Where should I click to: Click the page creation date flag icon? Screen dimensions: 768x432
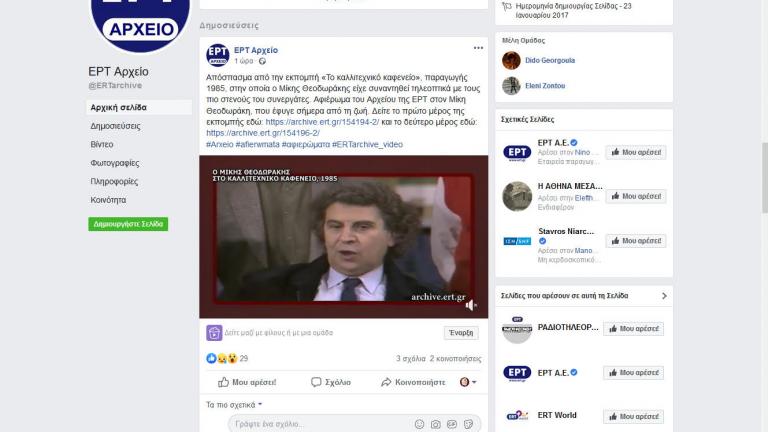pyautogui.click(x=507, y=6)
